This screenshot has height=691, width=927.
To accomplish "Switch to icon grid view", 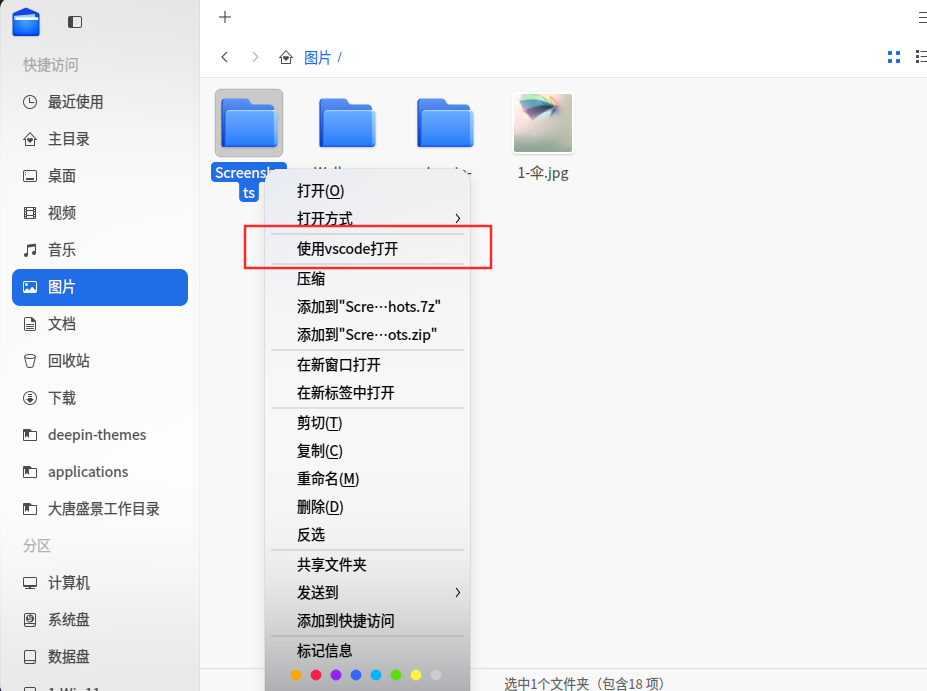I will click(894, 57).
